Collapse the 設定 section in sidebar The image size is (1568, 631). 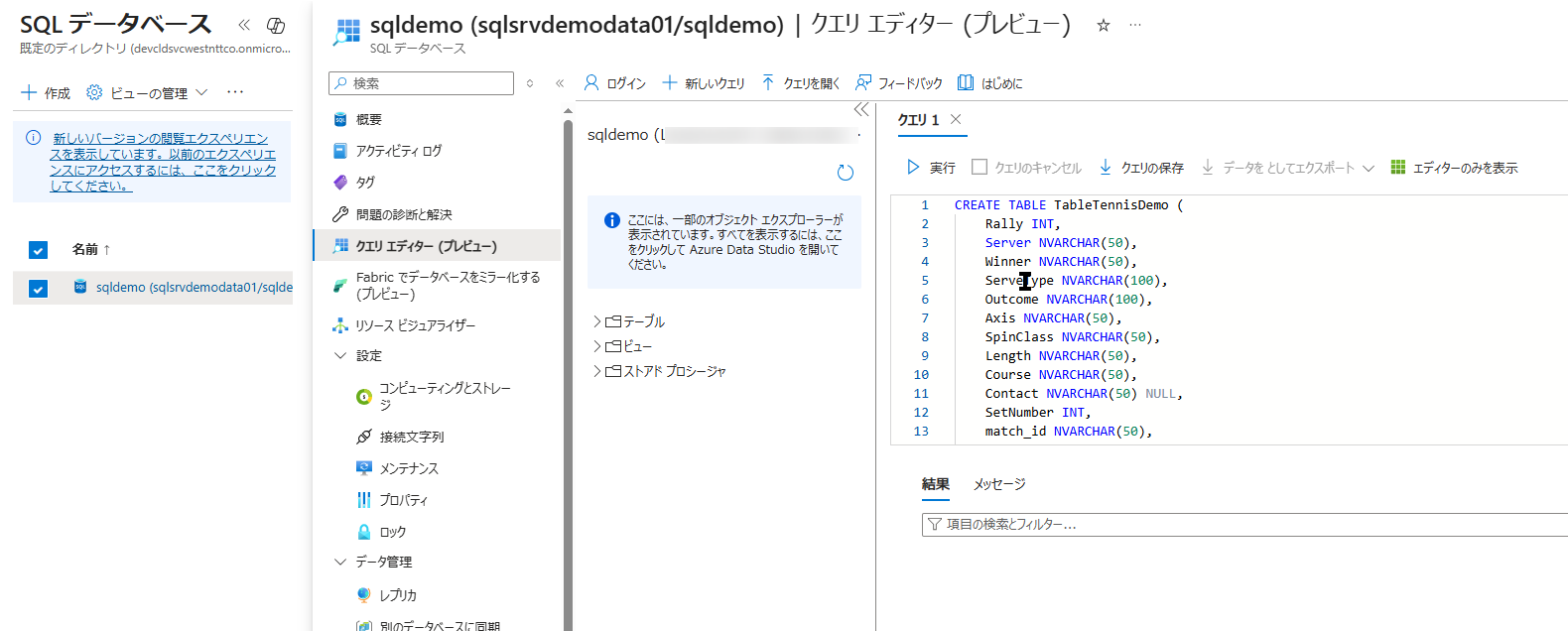pos(340,355)
